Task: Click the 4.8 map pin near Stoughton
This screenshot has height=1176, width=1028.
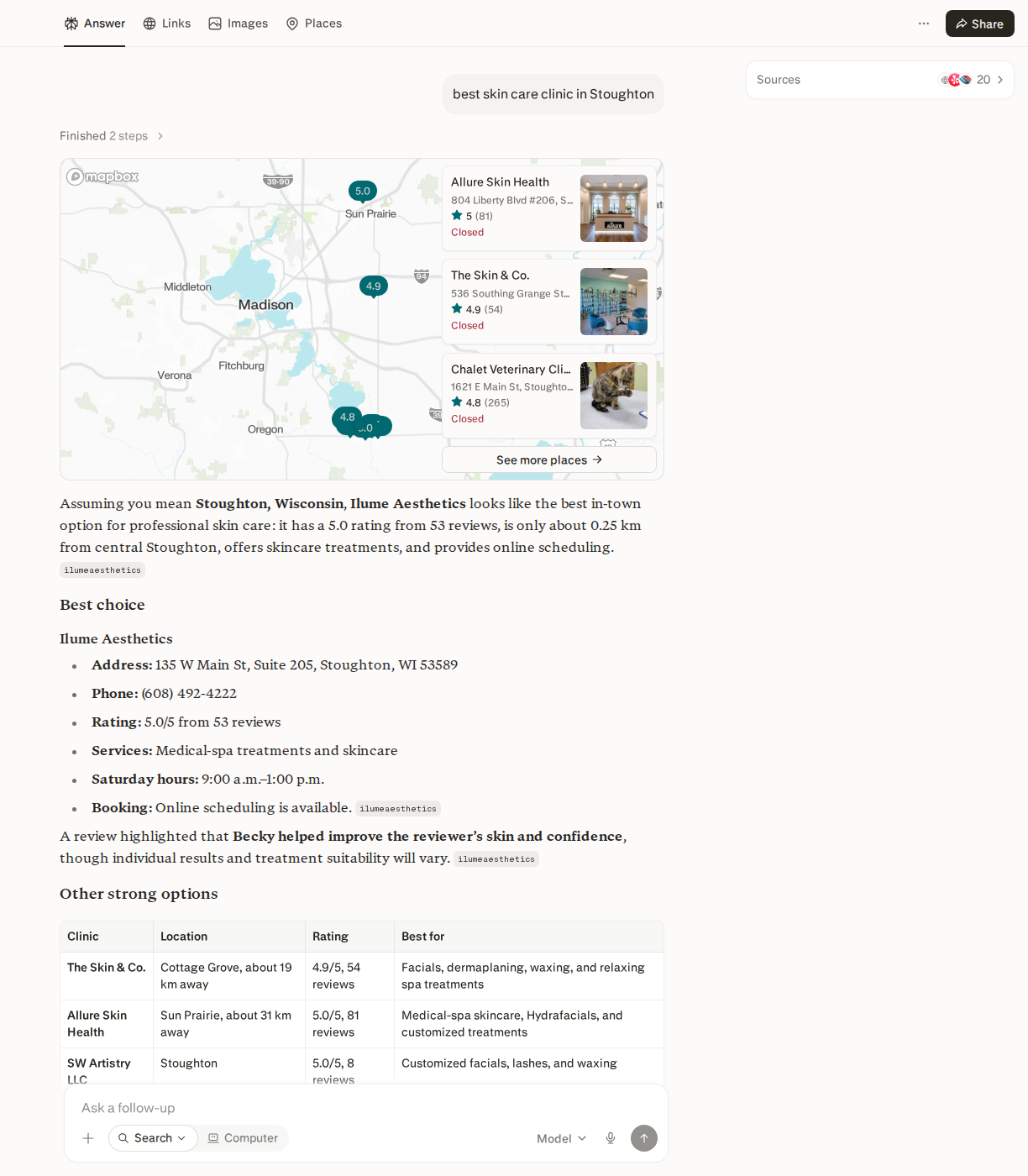Action: [348, 417]
